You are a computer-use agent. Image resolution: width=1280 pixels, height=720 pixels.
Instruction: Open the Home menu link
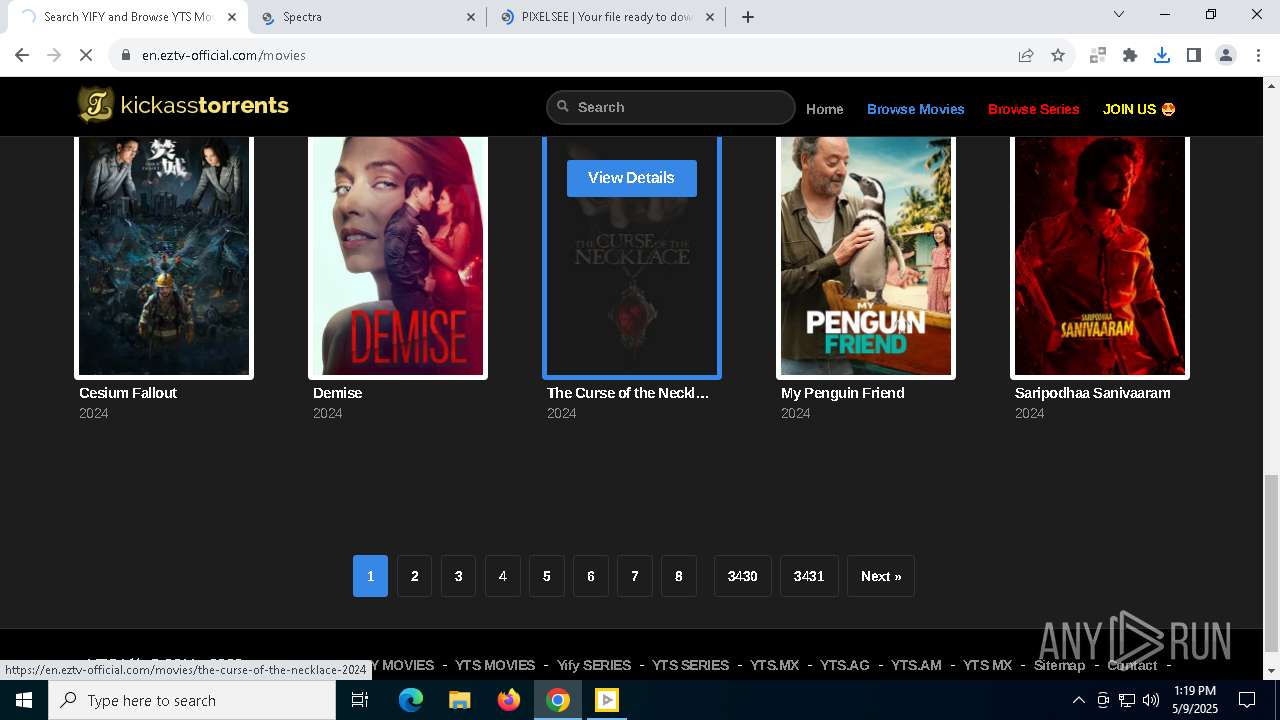pos(825,109)
